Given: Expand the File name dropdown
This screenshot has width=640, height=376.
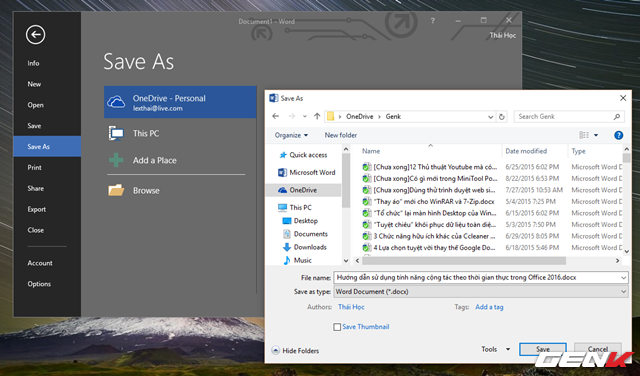Looking at the screenshot, I should tap(623, 278).
